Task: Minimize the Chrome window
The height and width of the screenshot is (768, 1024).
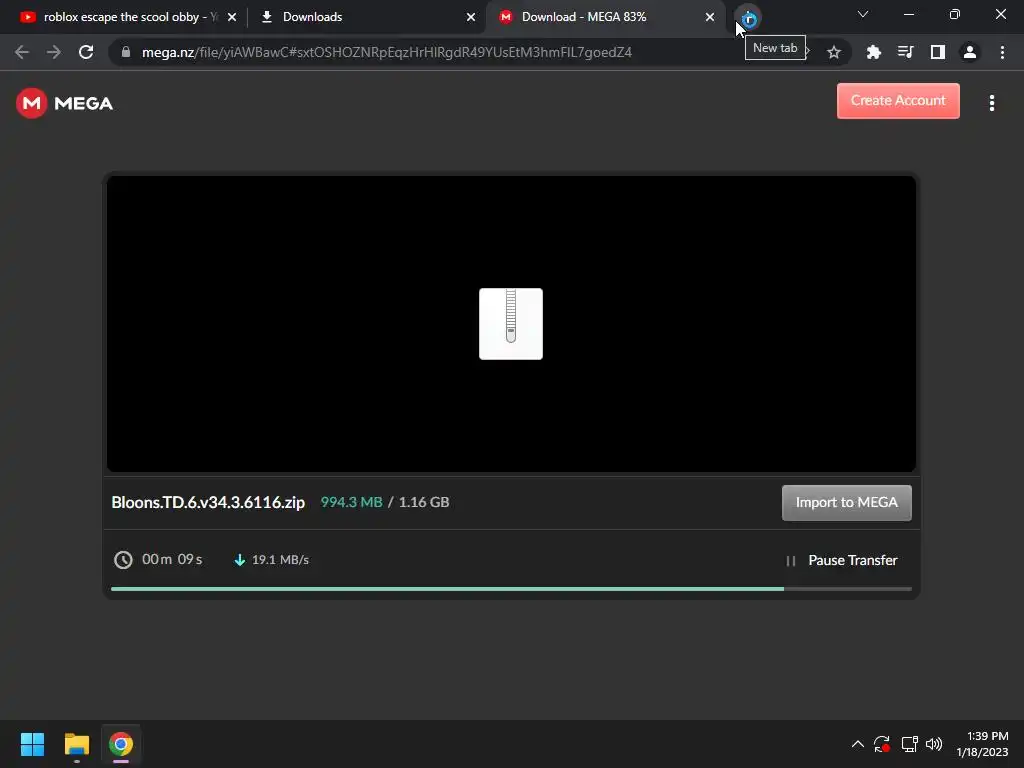Action: point(908,14)
